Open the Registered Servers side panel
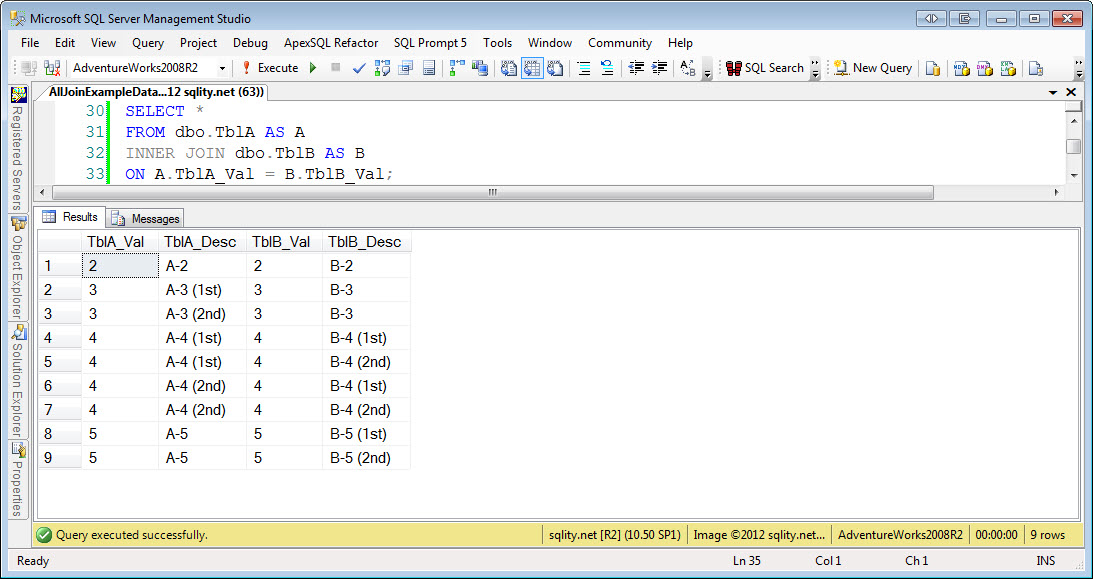The height and width of the screenshot is (579, 1093). [x=18, y=149]
